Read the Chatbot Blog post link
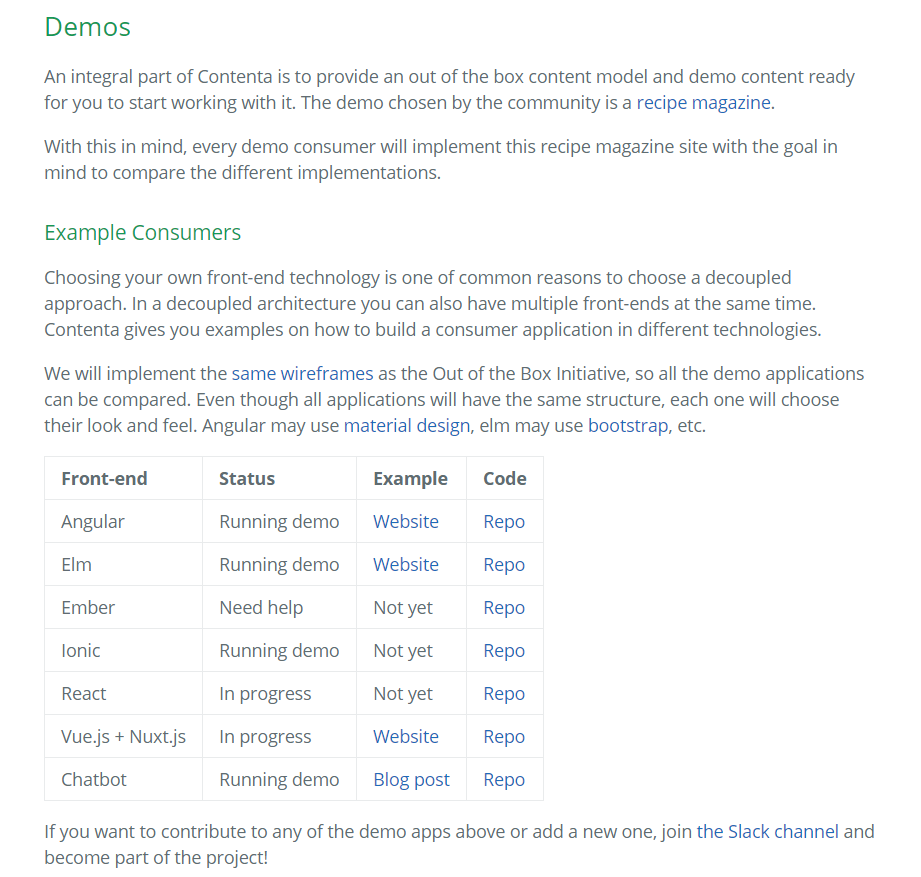Viewport: 921px width, 877px height. pyautogui.click(x=411, y=779)
